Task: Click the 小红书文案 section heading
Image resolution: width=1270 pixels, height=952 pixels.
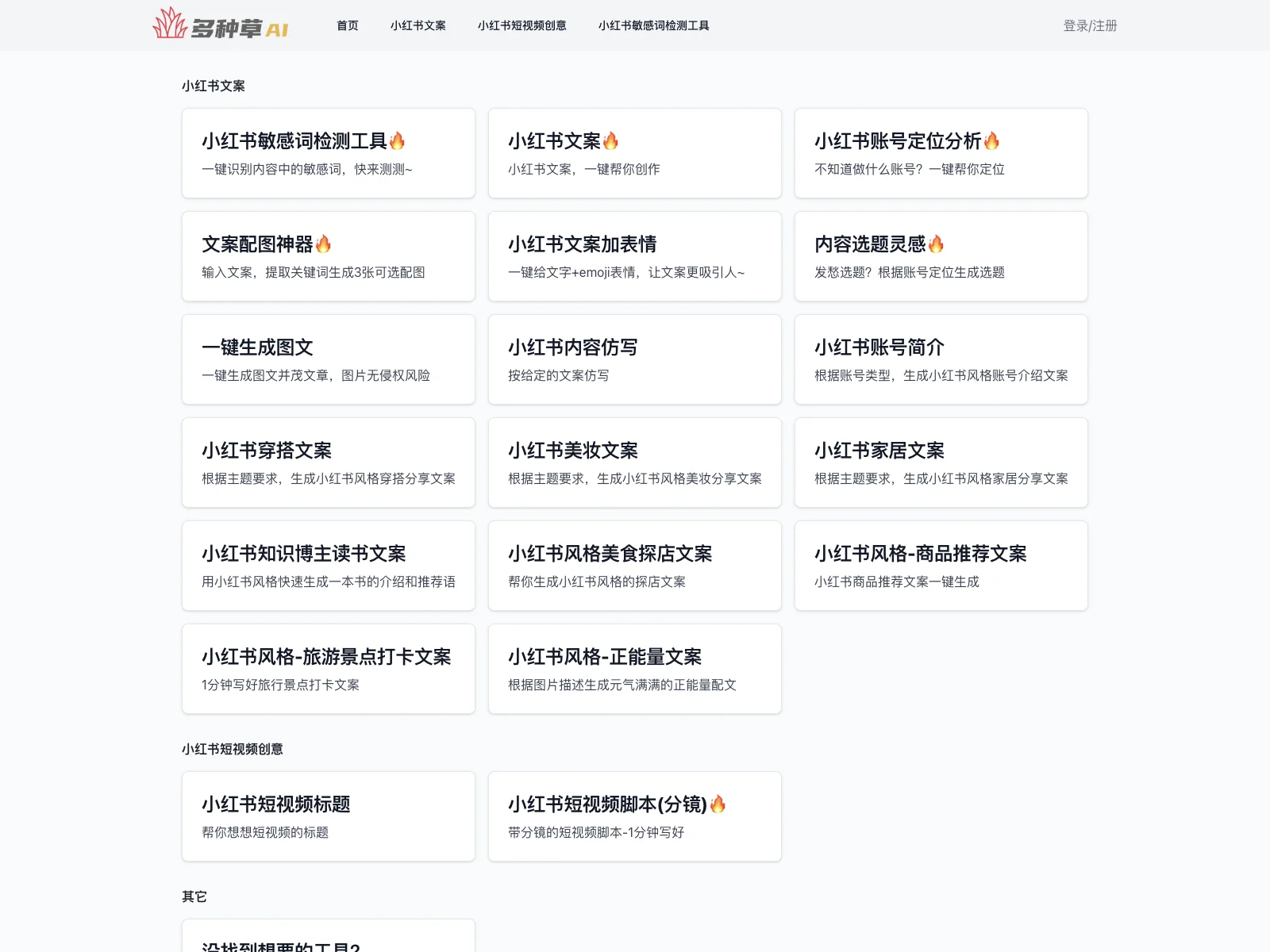Action: pyautogui.click(x=214, y=86)
